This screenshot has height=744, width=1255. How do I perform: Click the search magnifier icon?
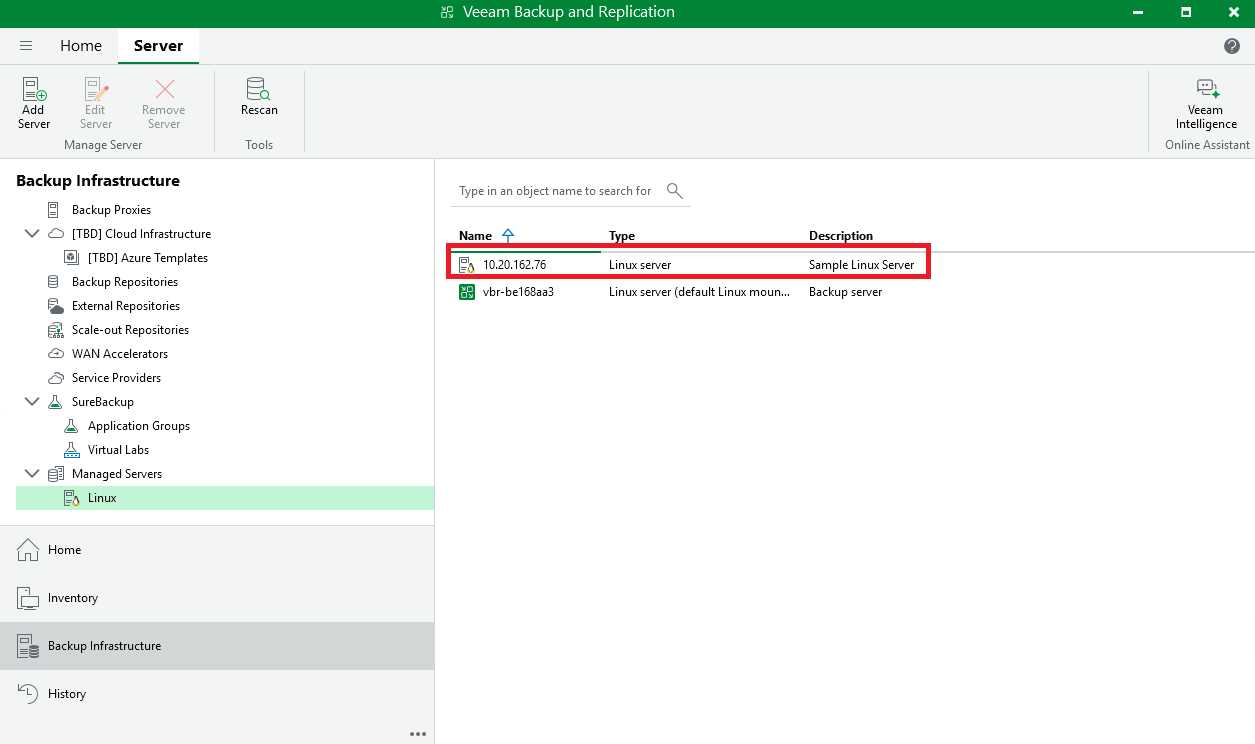pyautogui.click(x=675, y=190)
